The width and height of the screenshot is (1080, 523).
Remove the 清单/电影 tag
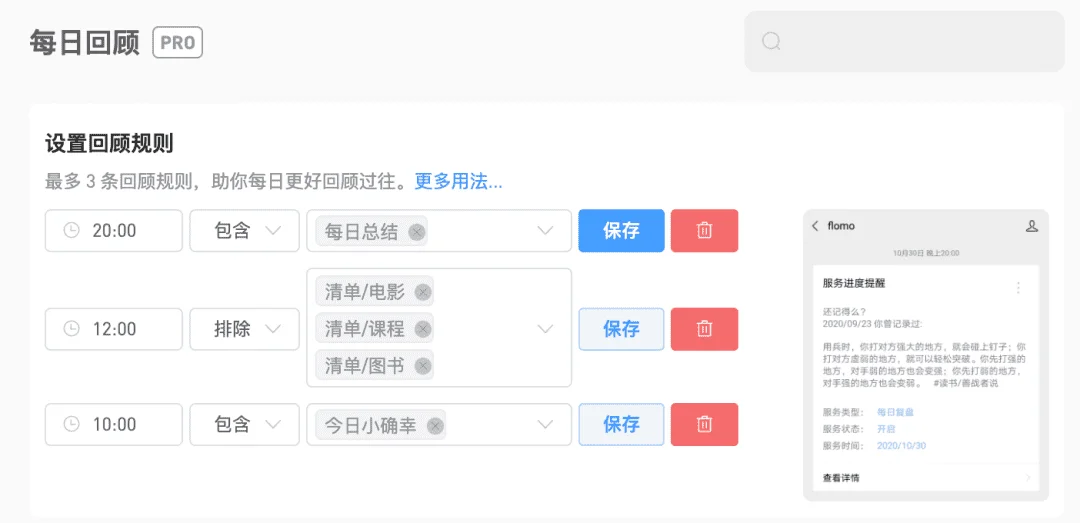click(x=423, y=292)
